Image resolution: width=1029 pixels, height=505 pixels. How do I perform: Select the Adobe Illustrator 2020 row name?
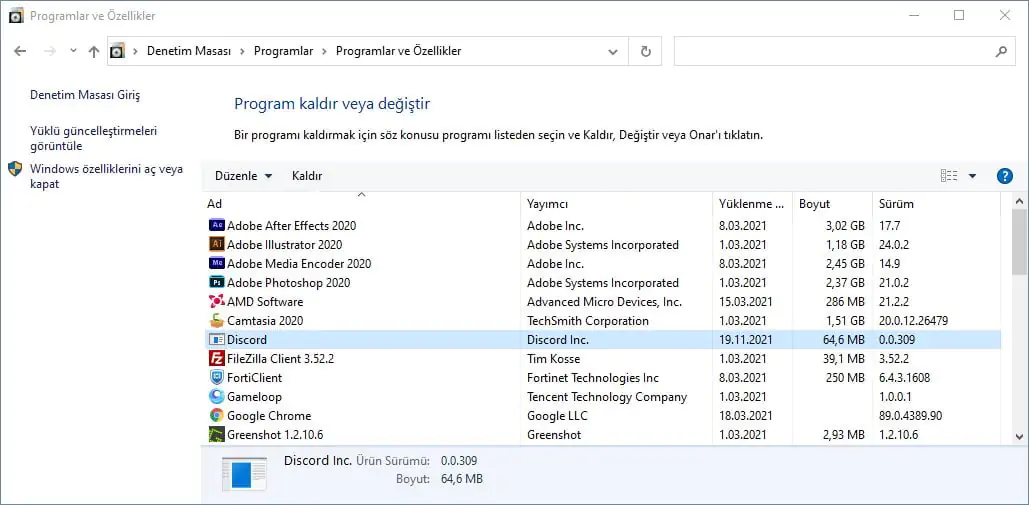(284, 245)
